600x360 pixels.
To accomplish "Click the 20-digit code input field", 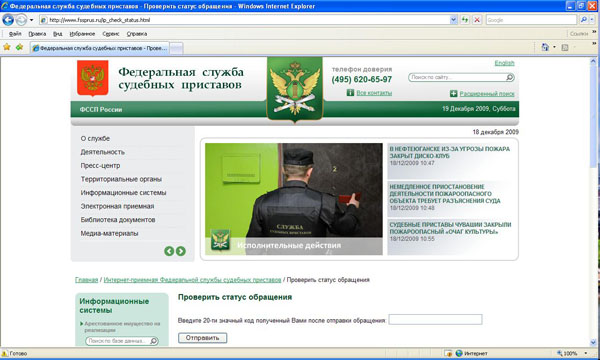I will (x=435, y=319).
